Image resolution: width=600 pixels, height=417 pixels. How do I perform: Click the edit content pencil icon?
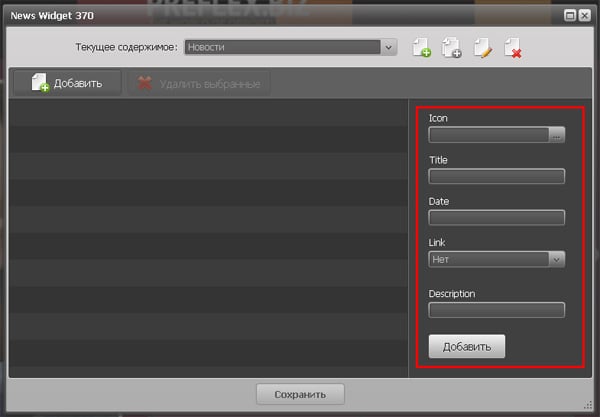(x=482, y=47)
